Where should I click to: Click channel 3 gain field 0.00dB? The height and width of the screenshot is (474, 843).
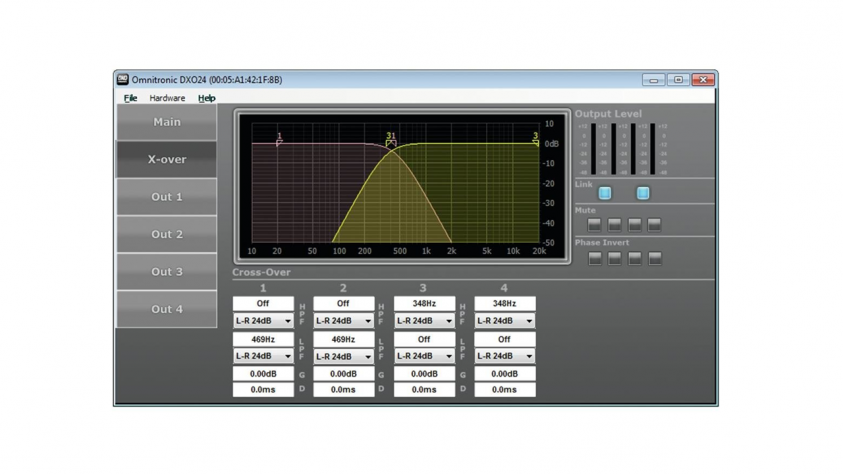pos(424,374)
